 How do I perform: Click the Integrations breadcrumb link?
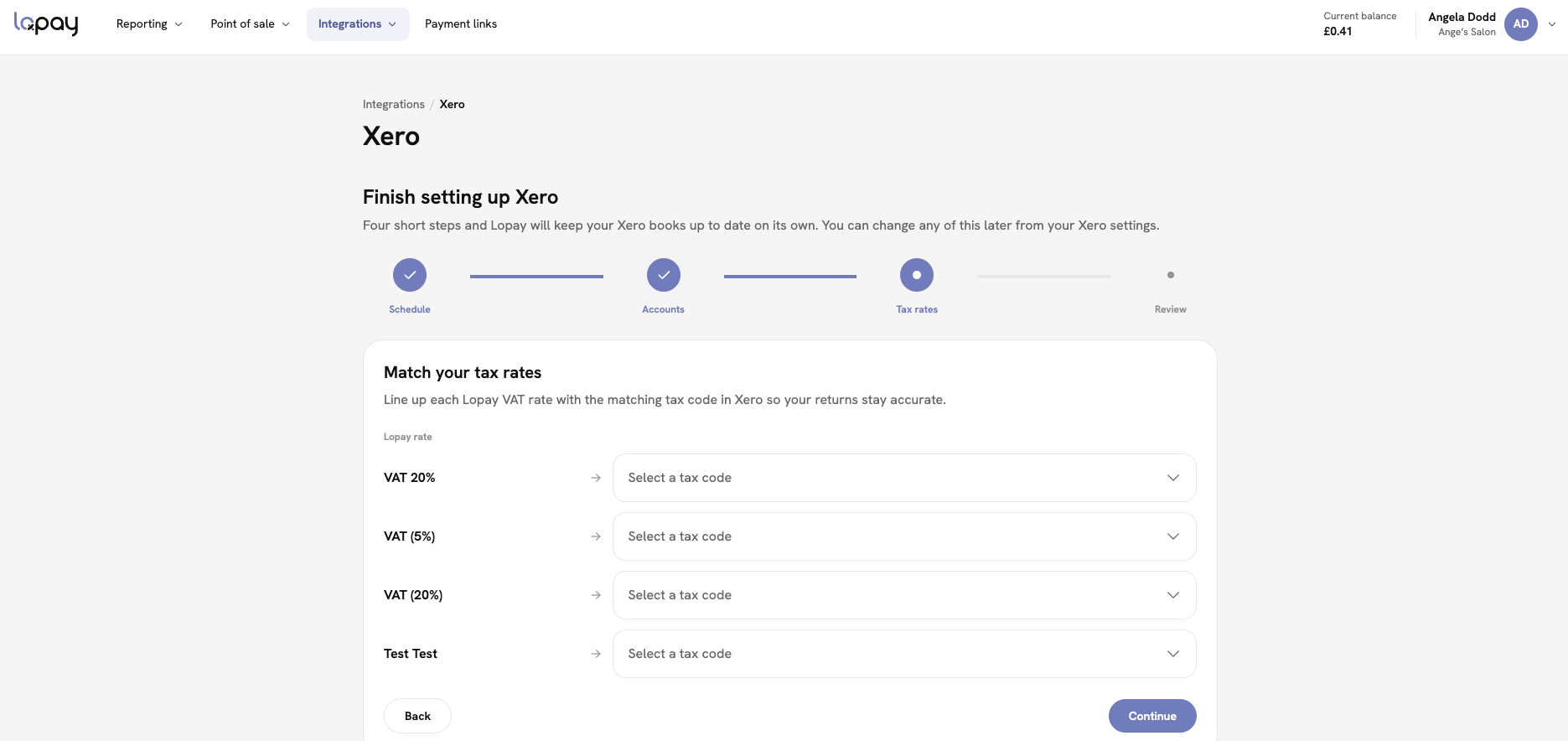394,105
